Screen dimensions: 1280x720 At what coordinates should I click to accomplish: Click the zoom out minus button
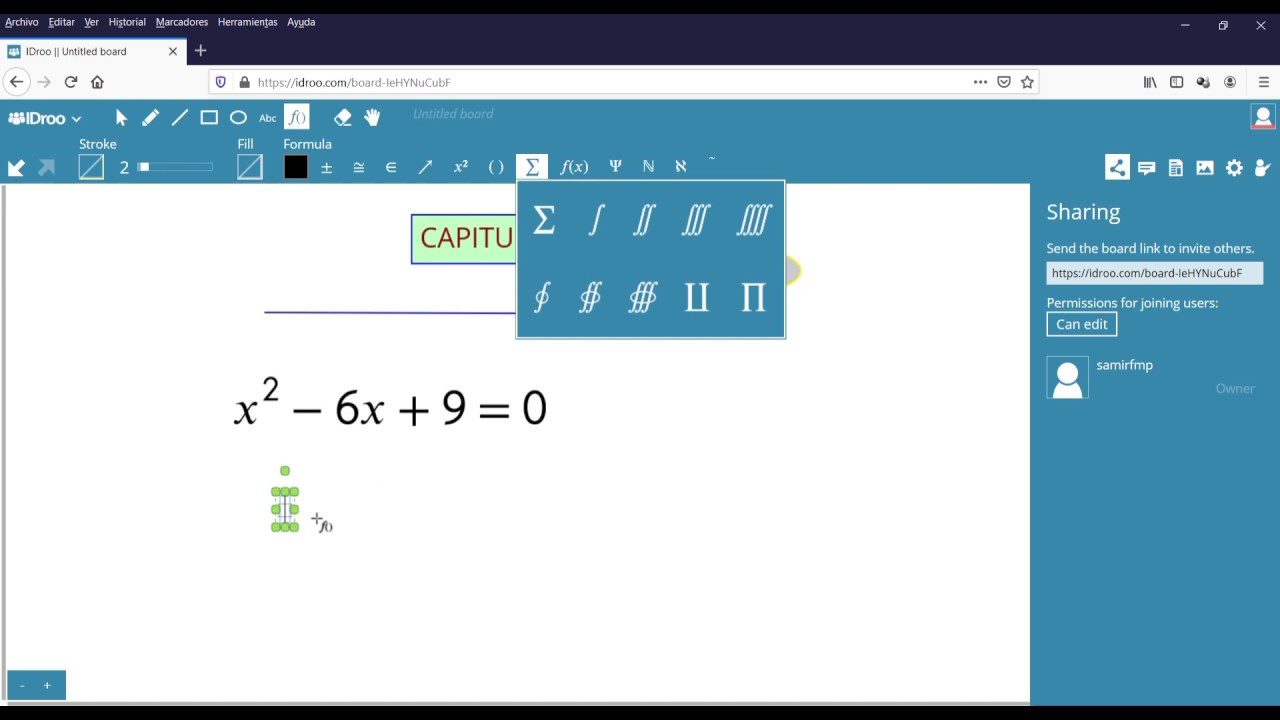[22, 685]
